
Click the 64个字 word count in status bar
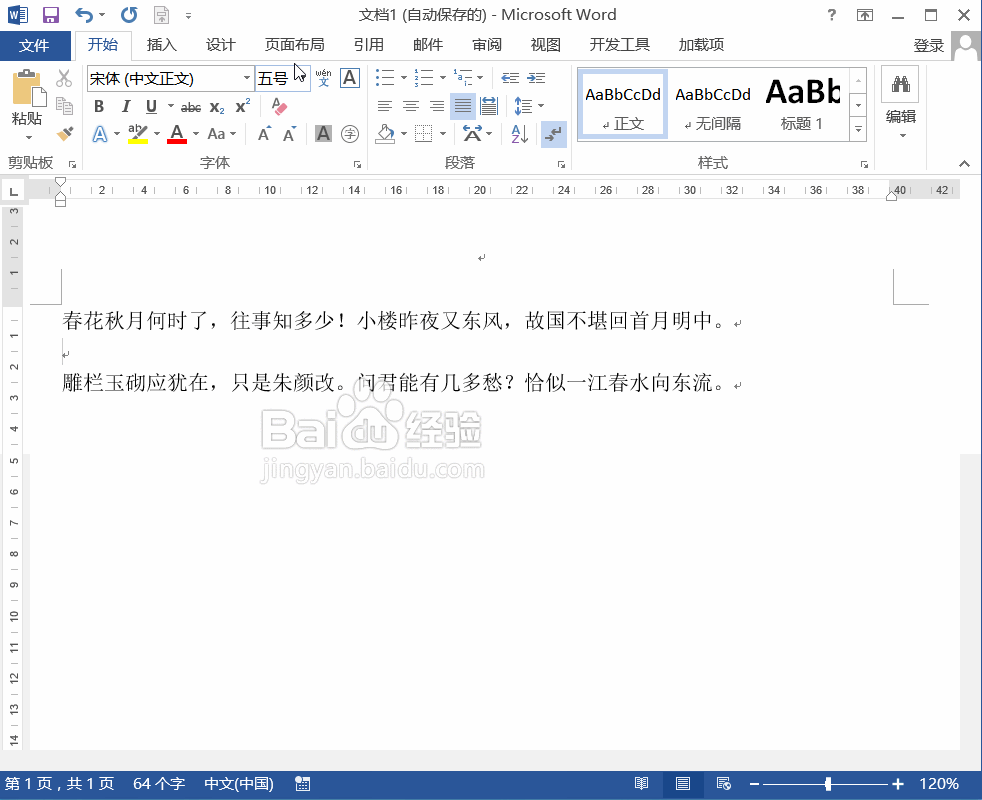pyautogui.click(x=156, y=784)
